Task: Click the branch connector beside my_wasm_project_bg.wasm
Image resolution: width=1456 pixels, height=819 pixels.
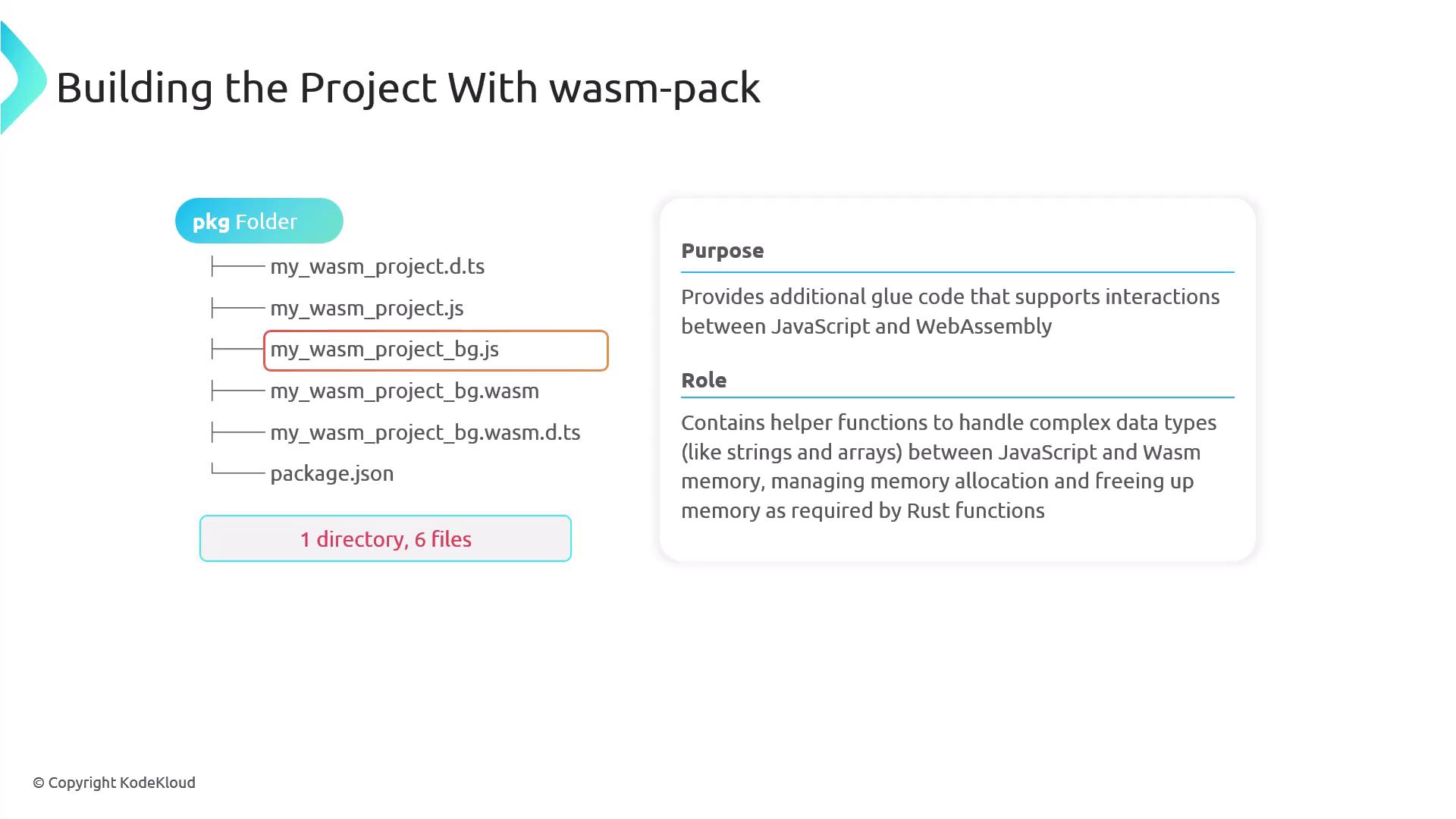Action: click(x=237, y=391)
